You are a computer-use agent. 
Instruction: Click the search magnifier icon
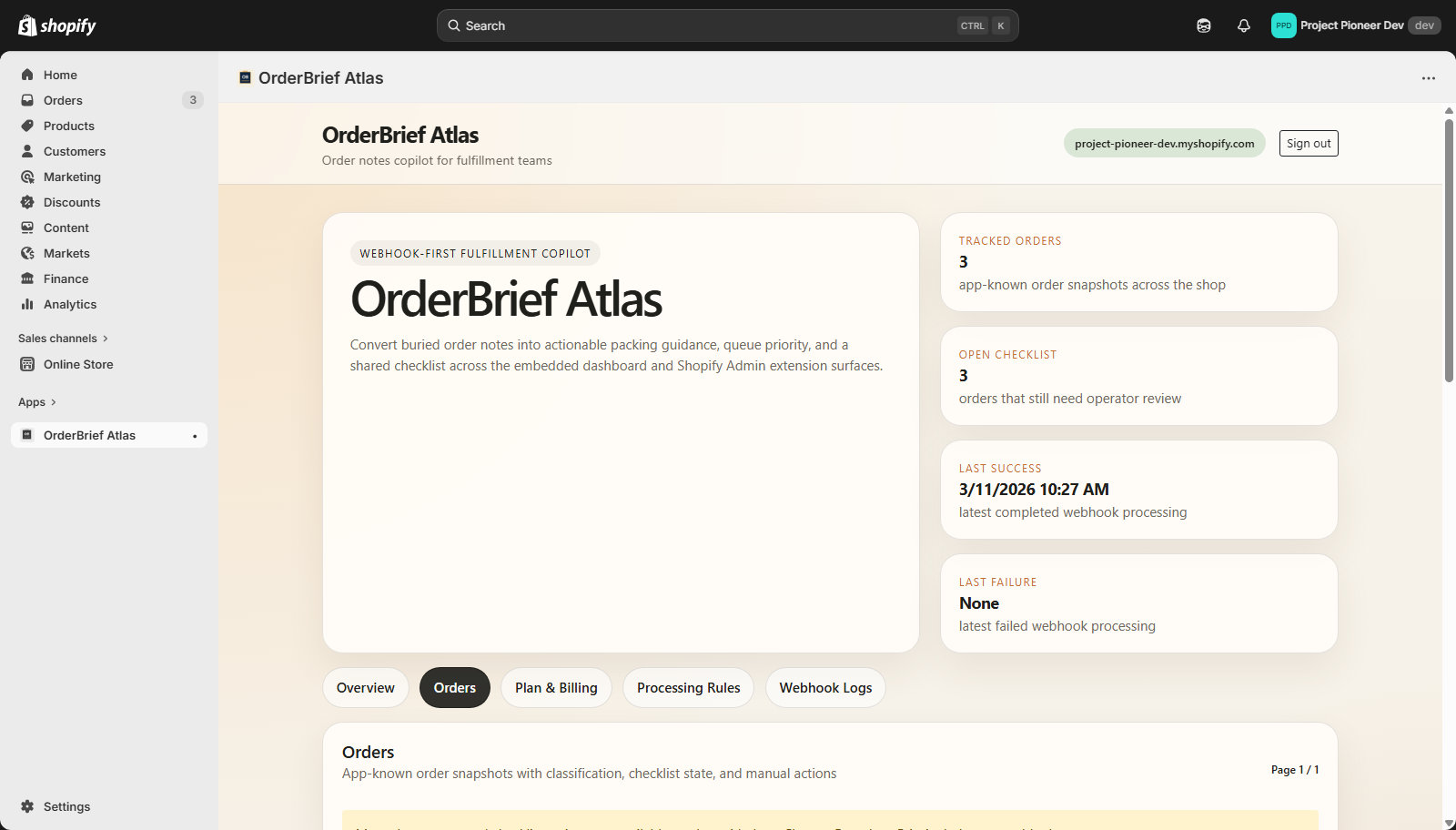click(453, 25)
